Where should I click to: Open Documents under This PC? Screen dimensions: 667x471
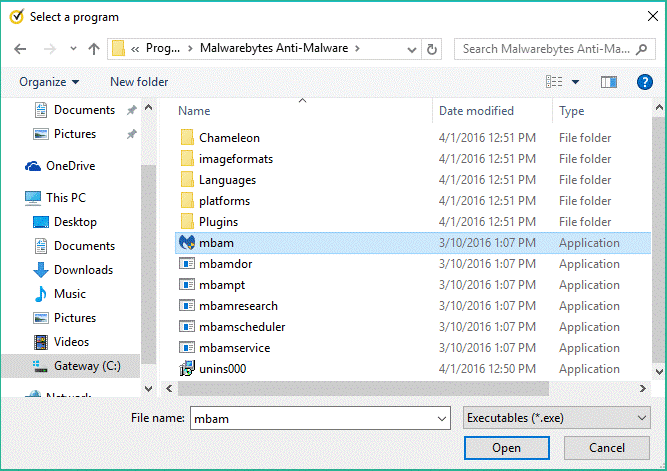pyautogui.click(x=74, y=246)
